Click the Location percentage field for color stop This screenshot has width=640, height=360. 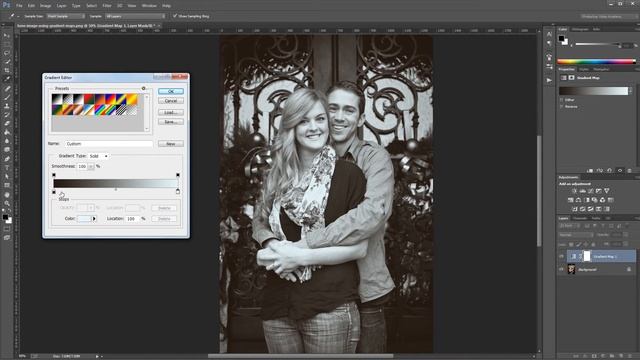[132, 219]
